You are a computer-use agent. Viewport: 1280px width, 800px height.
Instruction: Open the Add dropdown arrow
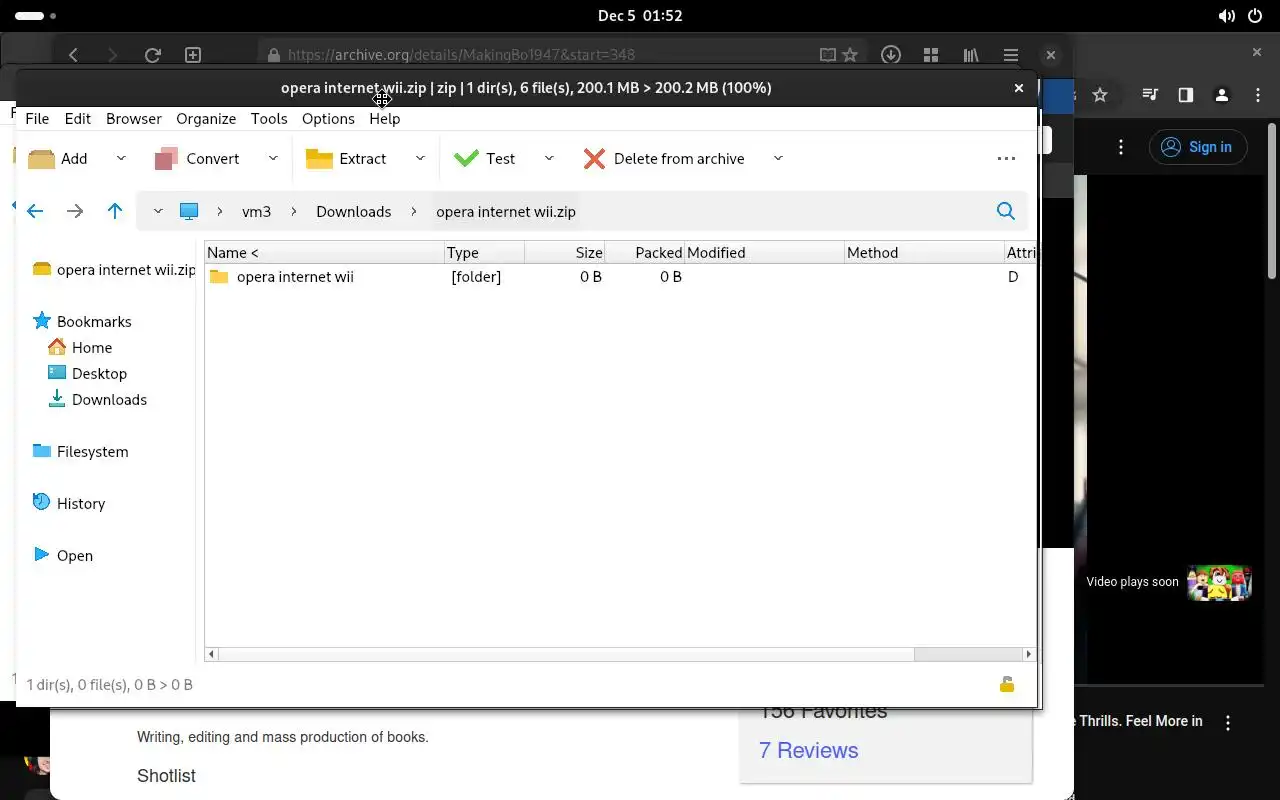(121, 158)
